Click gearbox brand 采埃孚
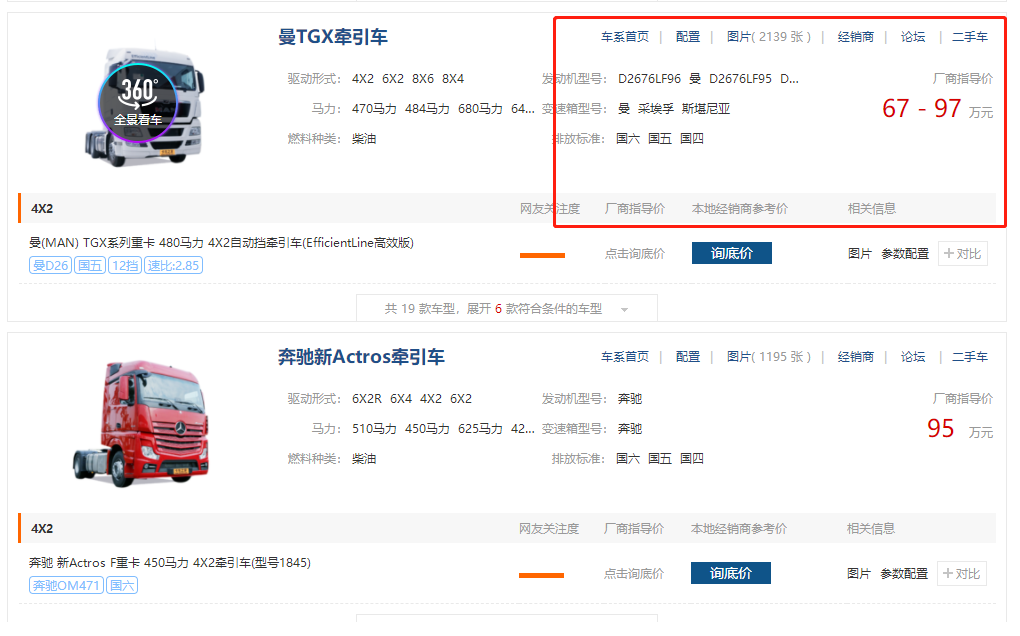Image resolution: width=1020 pixels, height=636 pixels. click(x=656, y=109)
